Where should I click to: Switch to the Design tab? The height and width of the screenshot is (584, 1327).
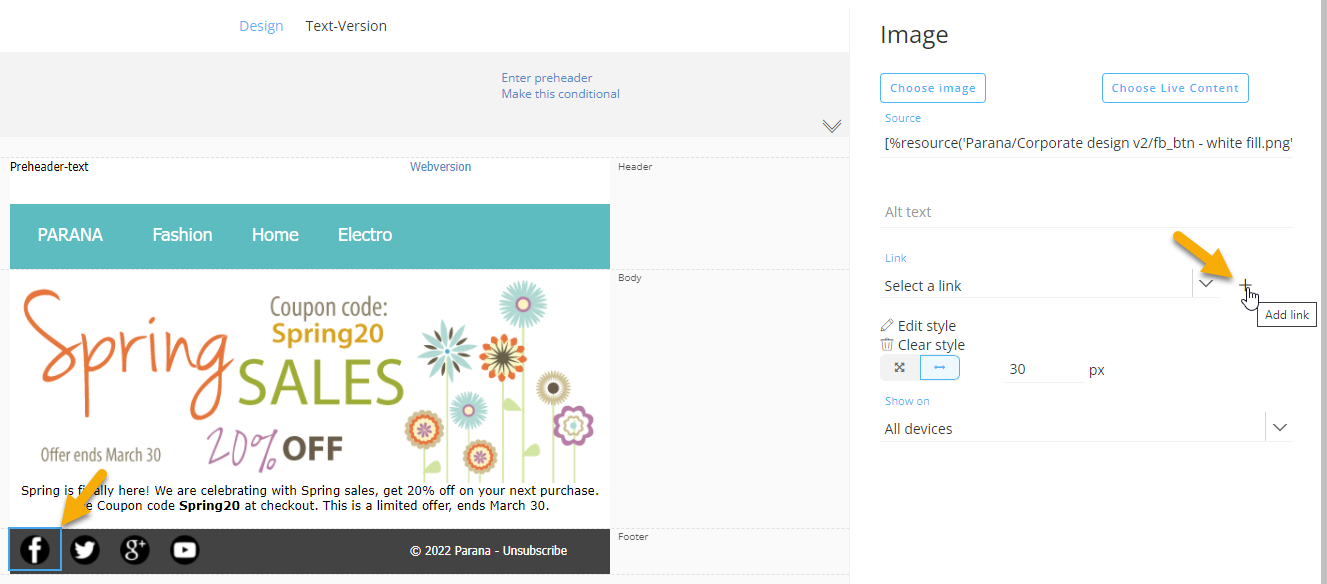click(261, 26)
